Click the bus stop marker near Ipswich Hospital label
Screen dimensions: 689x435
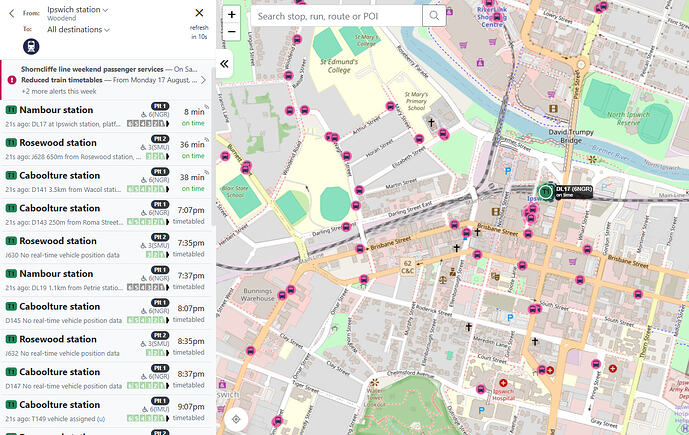tap(481, 389)
